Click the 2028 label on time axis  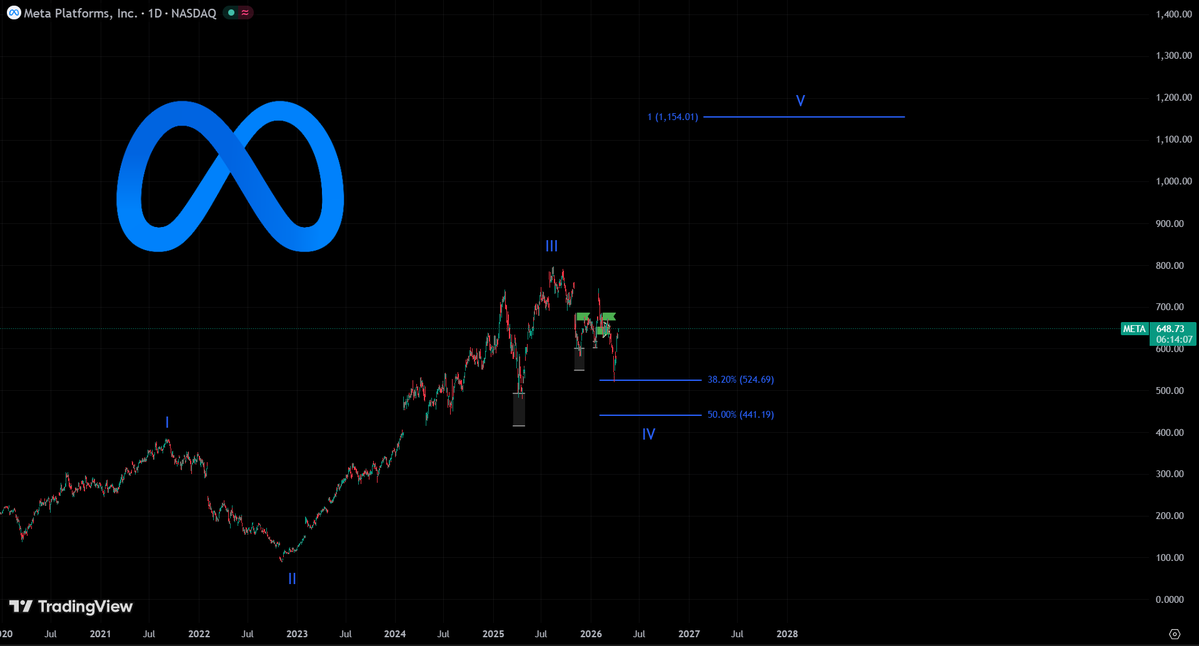[x=787, y=634]
